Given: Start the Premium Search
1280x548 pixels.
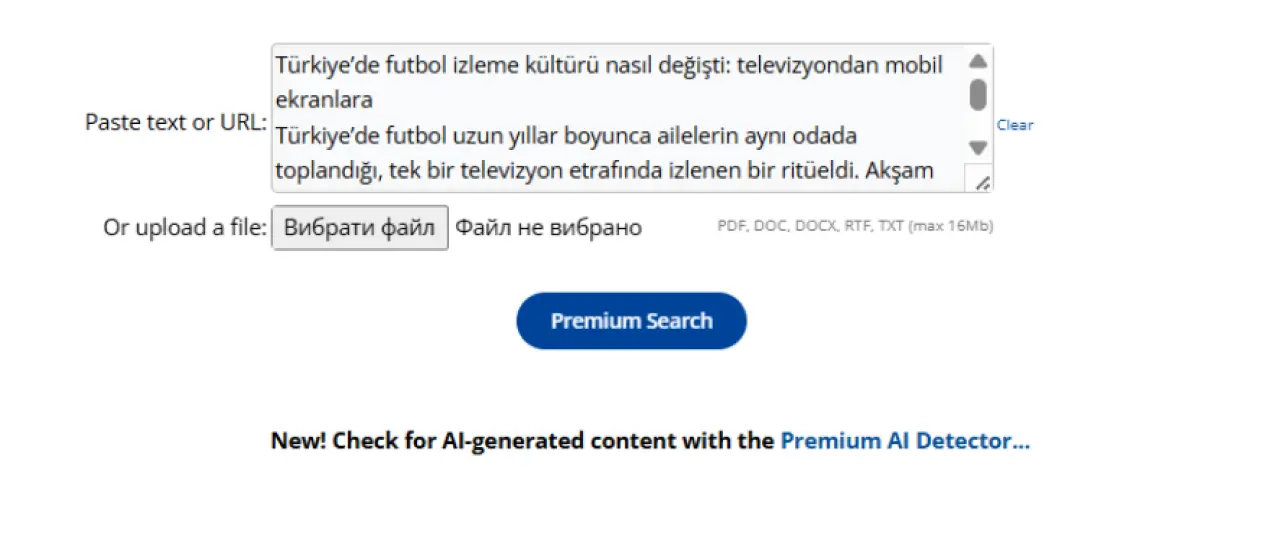Looking at the screenshot, I should click(631, 321).
